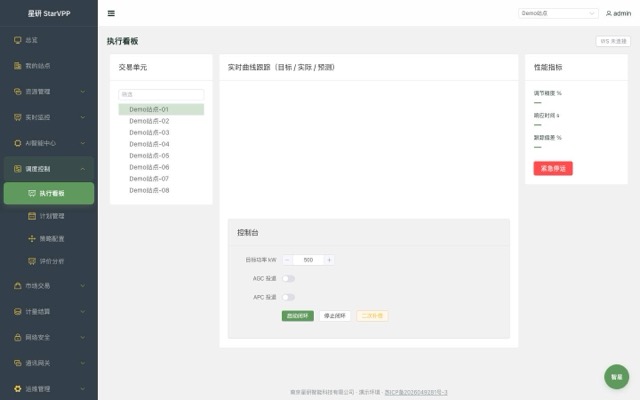Select Demo站点-03 in the unit tree

click(161, 133)
